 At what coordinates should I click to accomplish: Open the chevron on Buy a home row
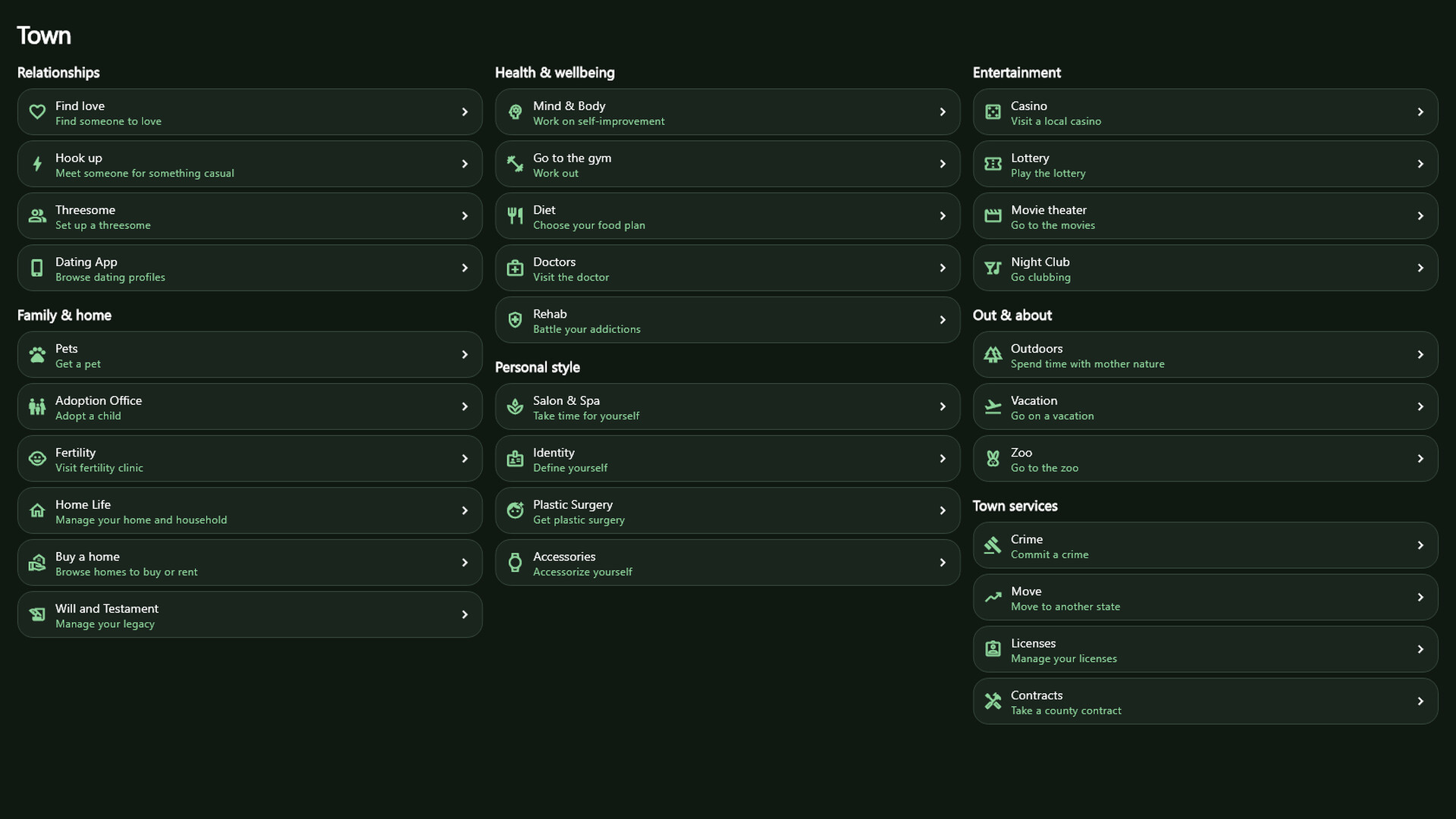pyautogui.click(x=465, y=563)
